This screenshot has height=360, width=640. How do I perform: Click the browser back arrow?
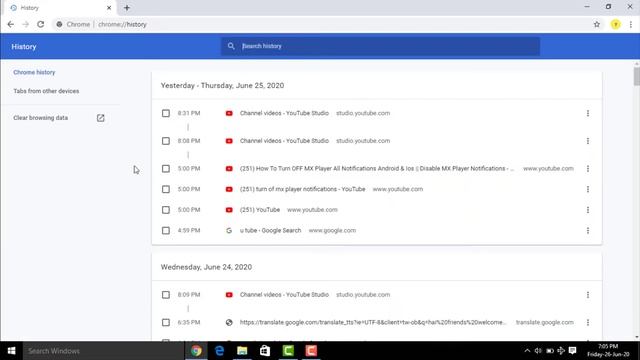11,24
